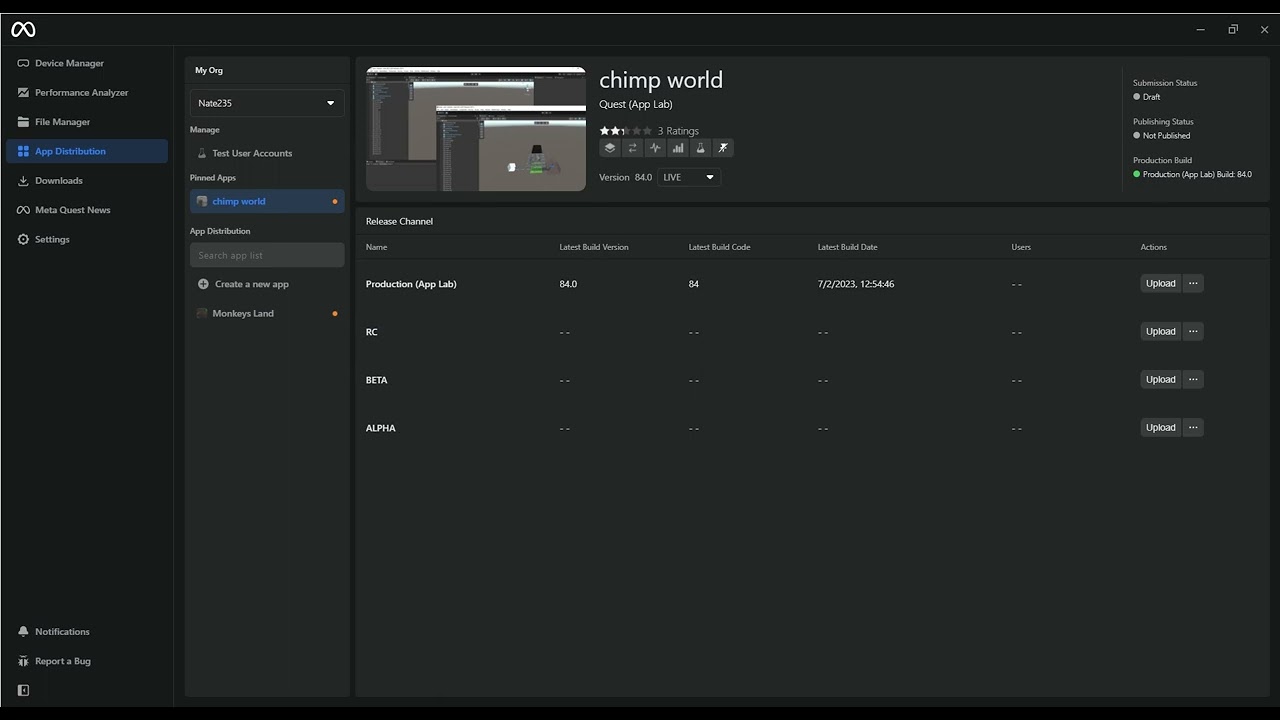Image resolution: width=1280 pixels, height=720 pixels.
Task: Open Test User Accounts
Action: [267, 153]
